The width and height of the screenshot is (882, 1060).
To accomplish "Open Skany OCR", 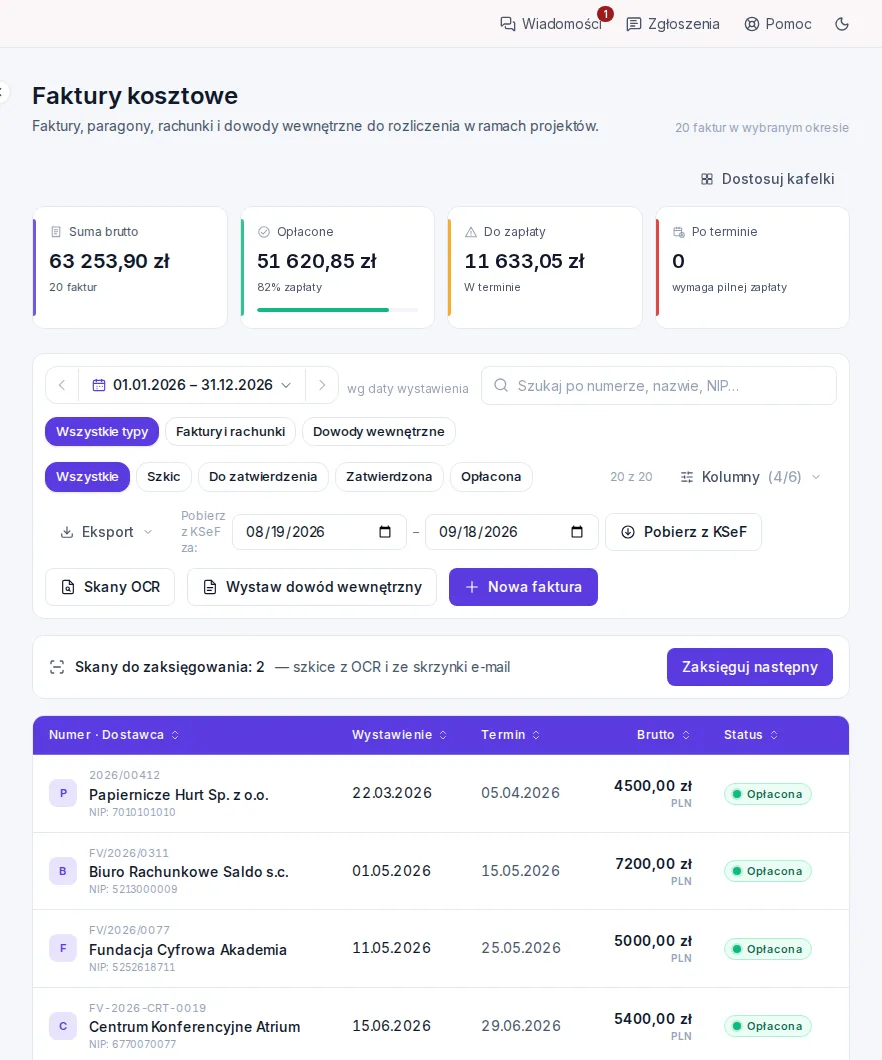I will coord(110,587).
